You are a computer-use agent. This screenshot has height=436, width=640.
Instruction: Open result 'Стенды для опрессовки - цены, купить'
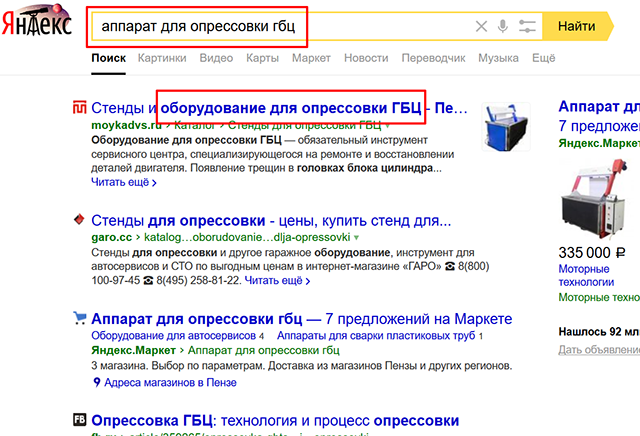click(x=271, y=220)
